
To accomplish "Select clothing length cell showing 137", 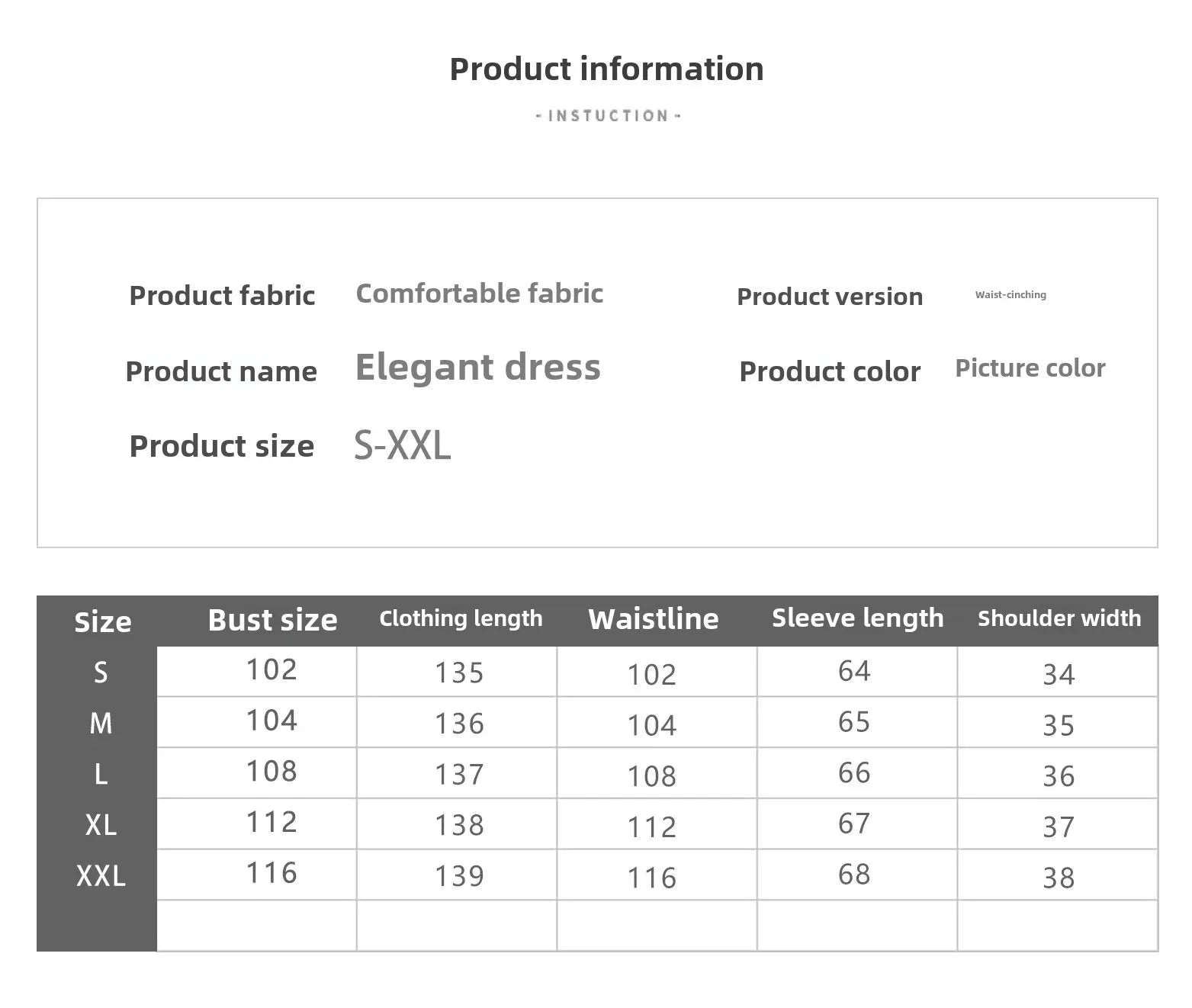I will (x=459, y=775).
